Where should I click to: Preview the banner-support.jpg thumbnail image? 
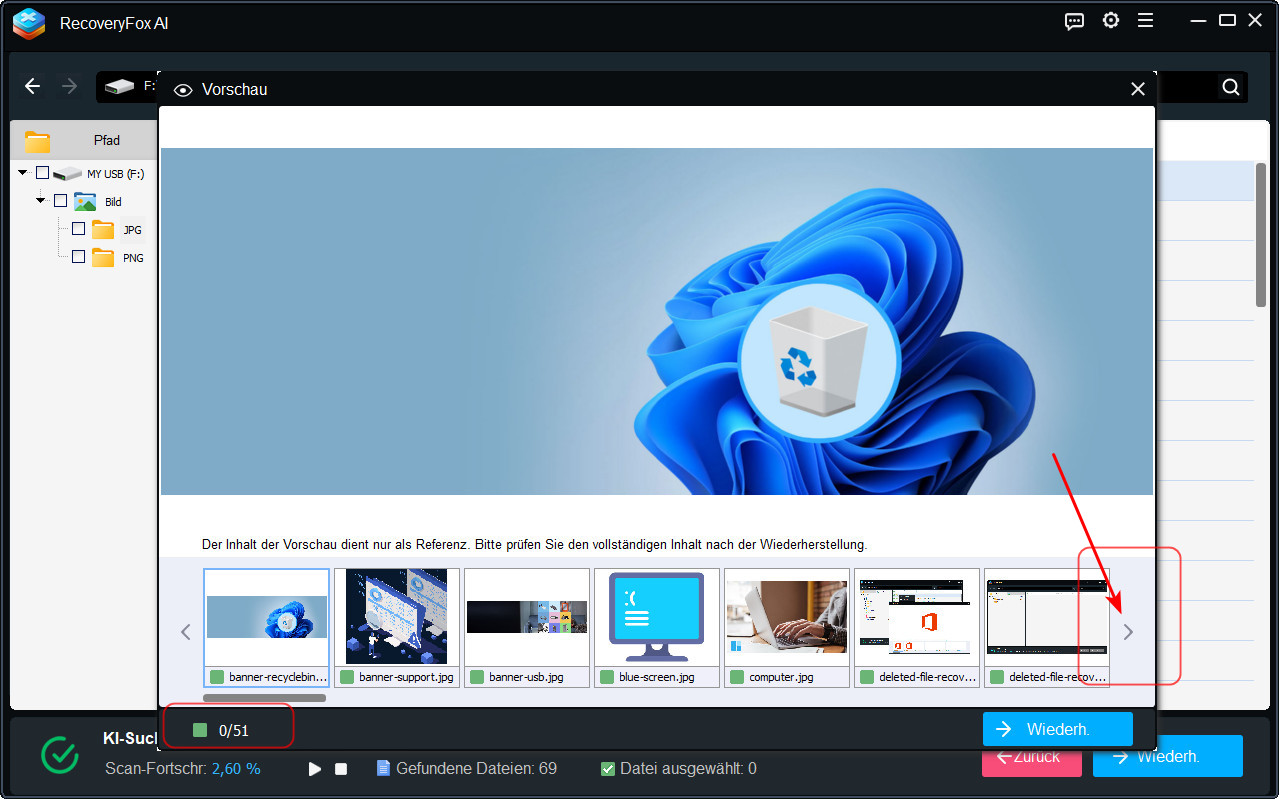click(x=397, y=617)
